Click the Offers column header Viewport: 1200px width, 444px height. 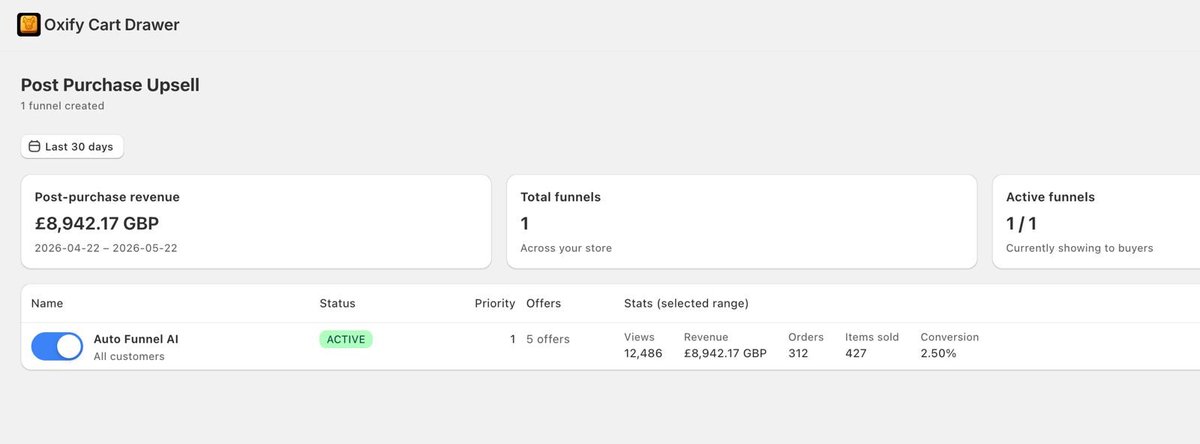coord(544,303)
